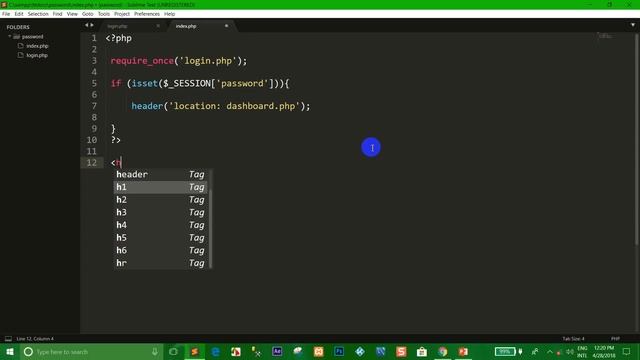Open the Goto menu
Screen dimensions: 640x360
pos(88,14)
